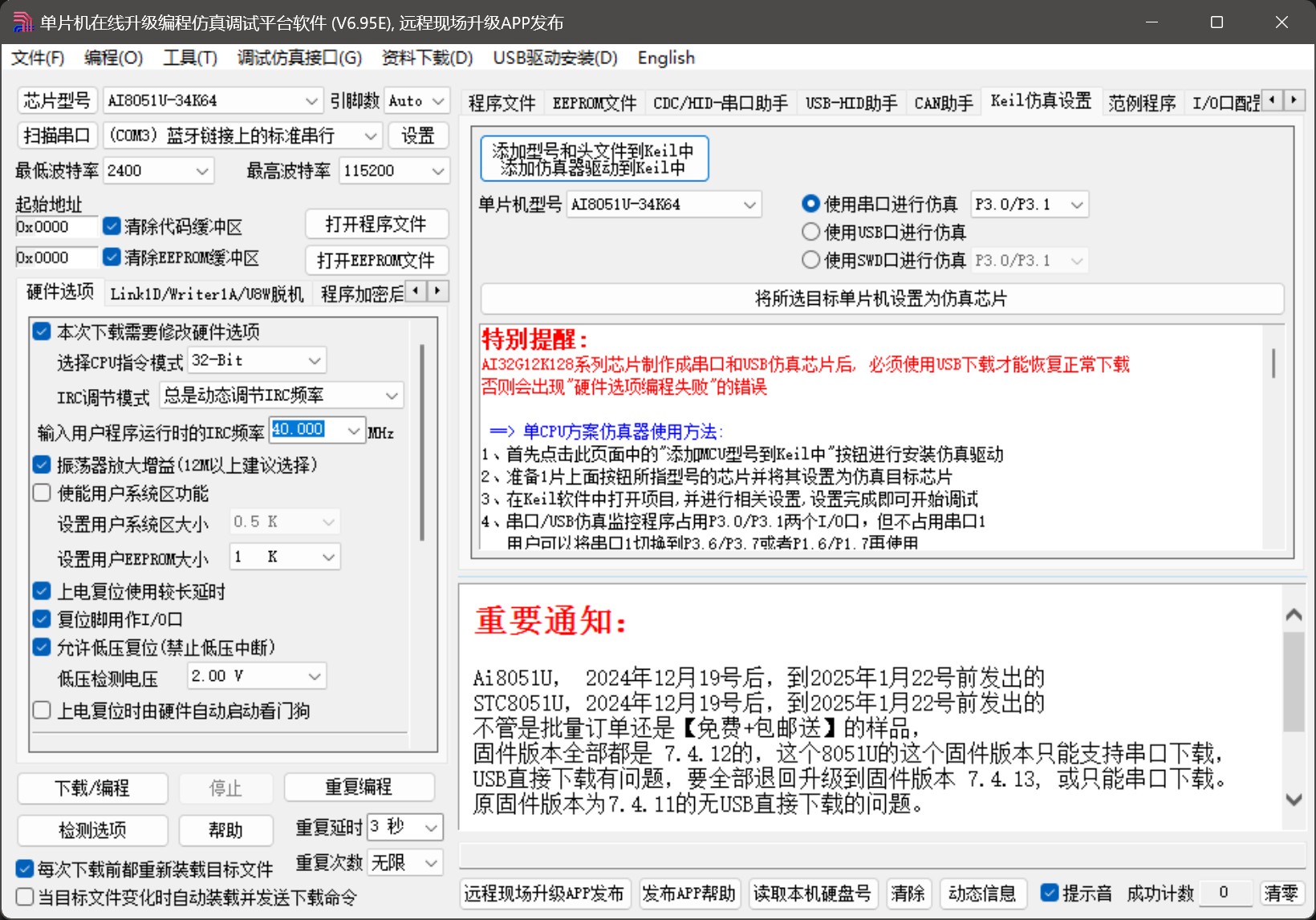The height and width of the screenshot is (920, 1316).
Task: Toggle 每次下载前都重新装载目标文件 checkbox
Action: pyautogui.click(x=25, y=869)
